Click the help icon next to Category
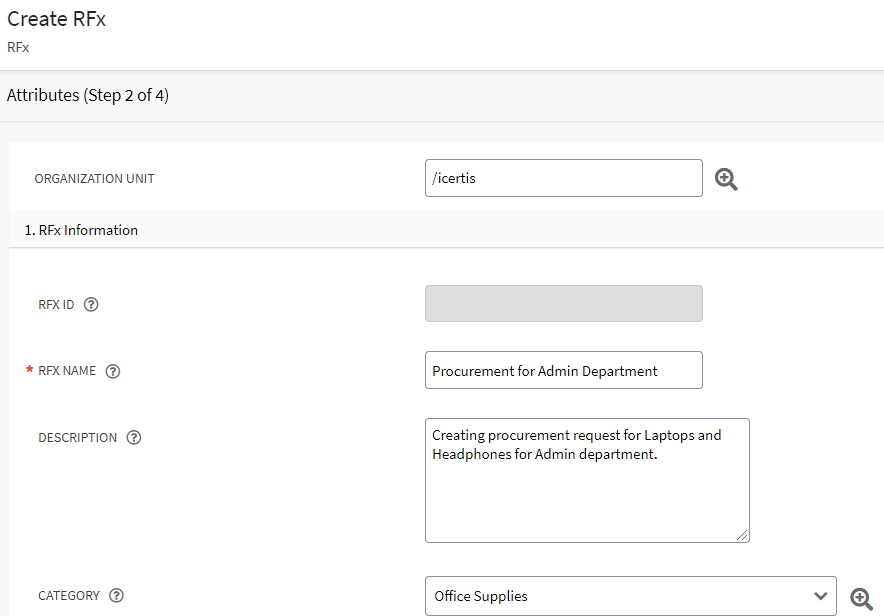 tap(116, 596)
